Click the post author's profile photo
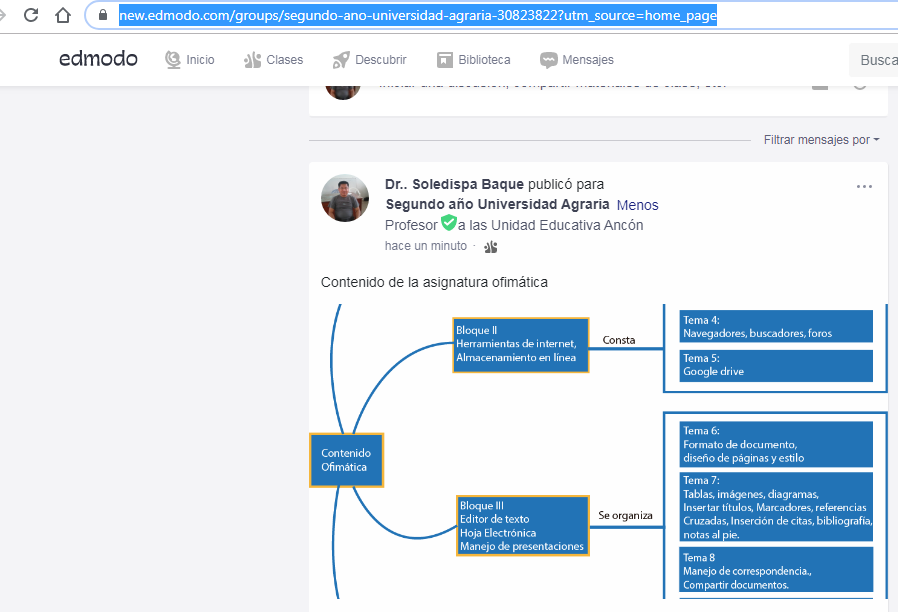 click(345, 198)
